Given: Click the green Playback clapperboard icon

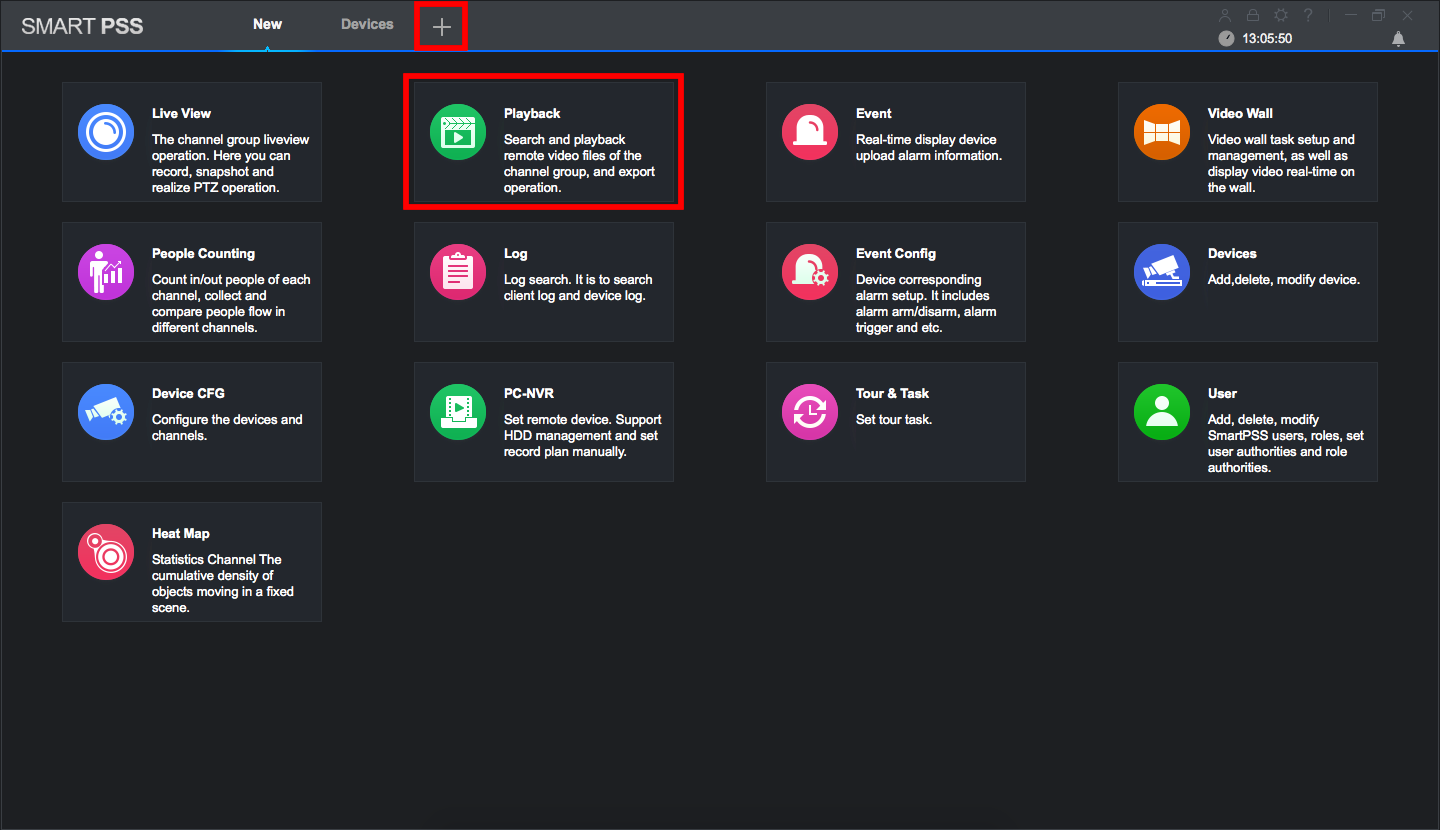Looking at the screenshot, I should click(x=458, y=132).
